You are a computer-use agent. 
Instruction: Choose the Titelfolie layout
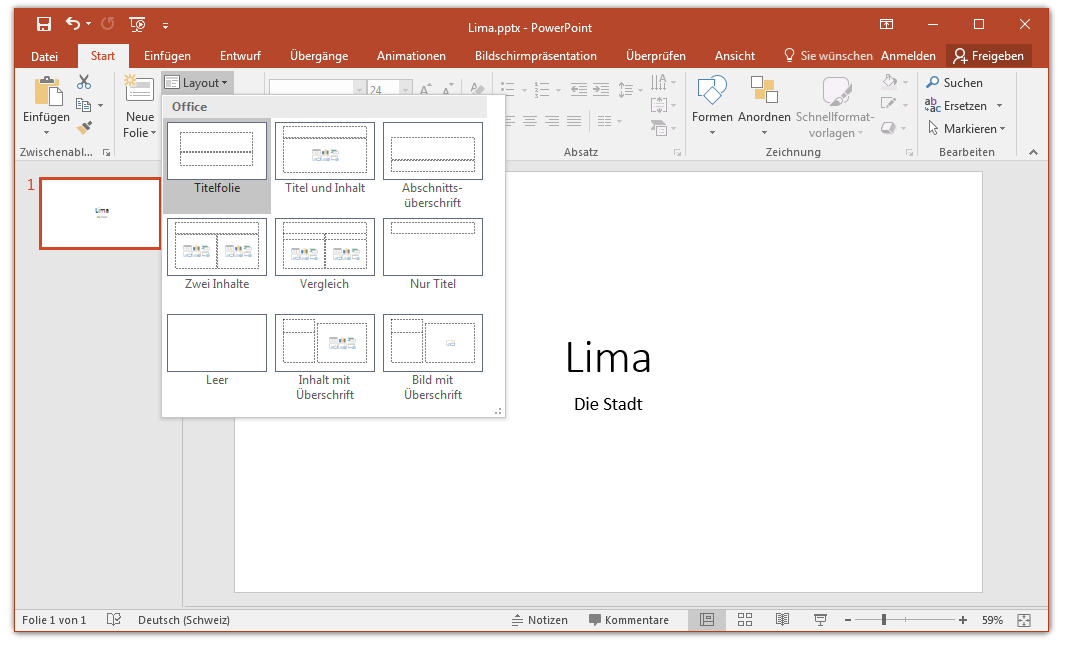tap(217, 166)
